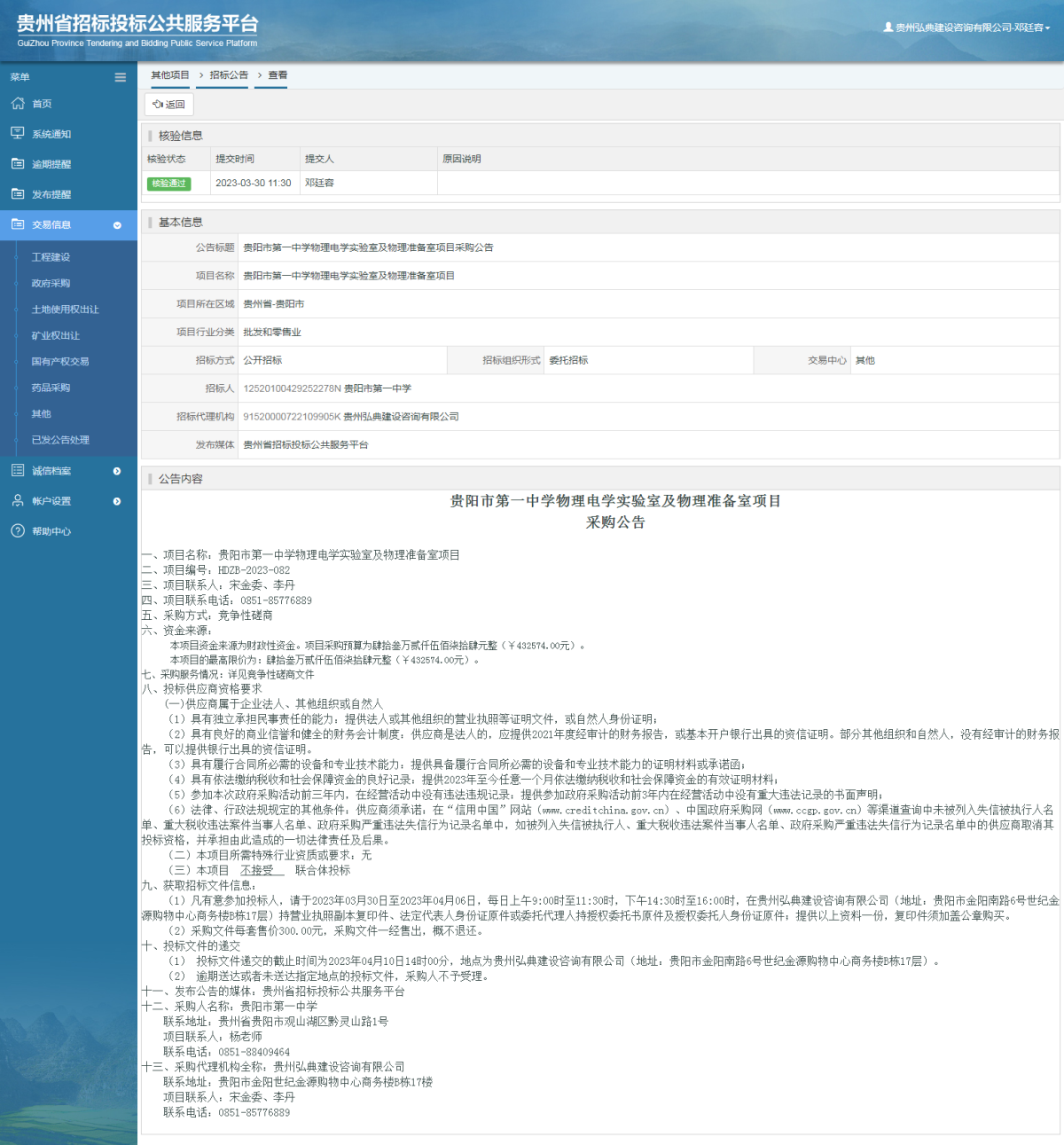Screen dimensions: 1064x1145
Task: Click the 批发和零售业 industry value
Action: [272, 333]
